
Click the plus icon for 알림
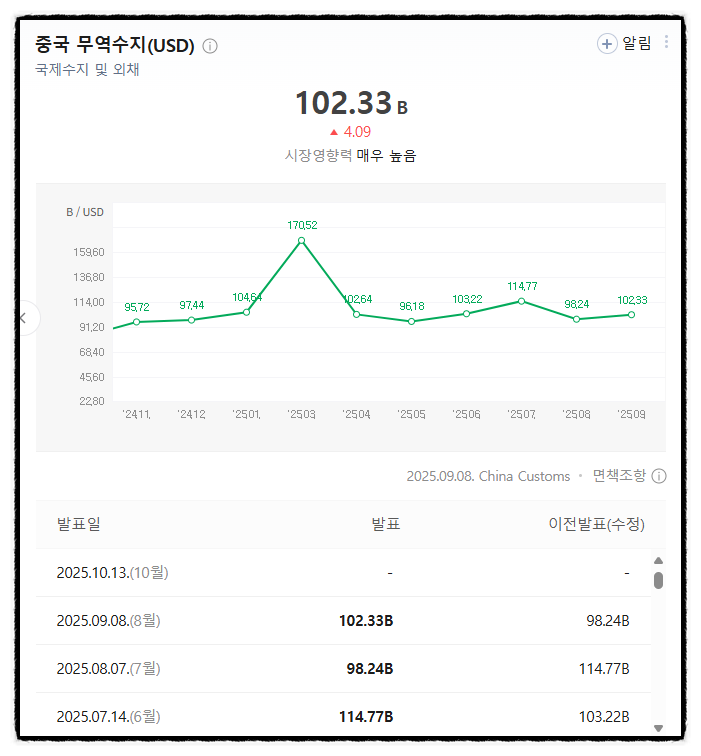(x=607, y=43)
